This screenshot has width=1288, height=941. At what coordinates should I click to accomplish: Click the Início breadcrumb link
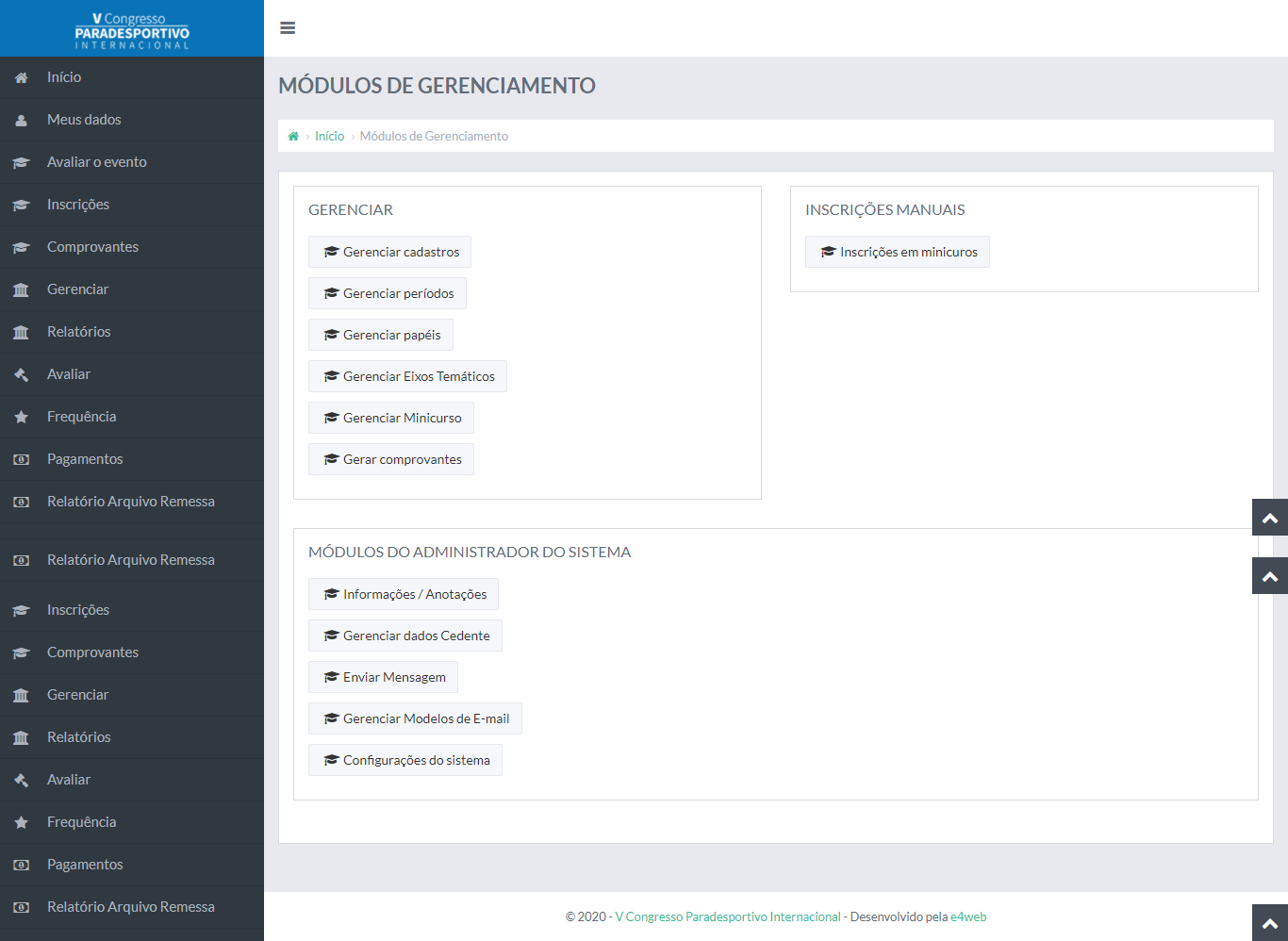click(329, 137)
